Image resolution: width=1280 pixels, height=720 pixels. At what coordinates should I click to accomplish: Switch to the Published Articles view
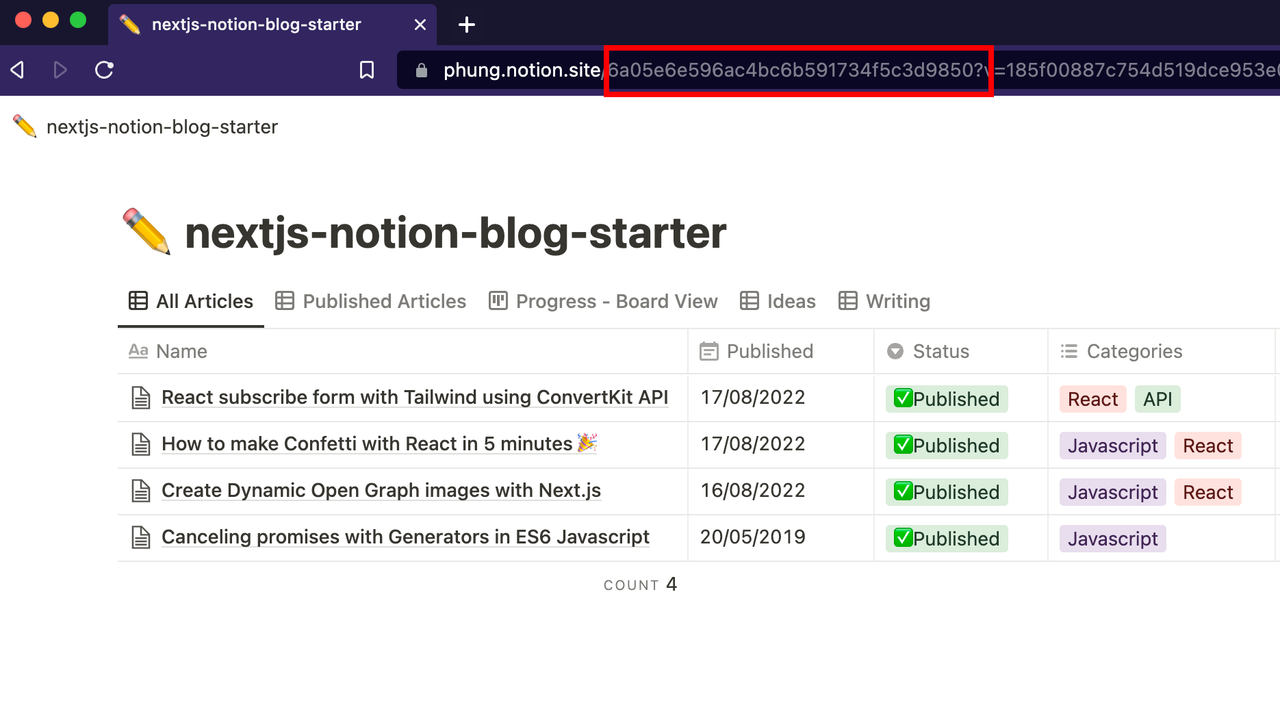(x=371, y=301)
